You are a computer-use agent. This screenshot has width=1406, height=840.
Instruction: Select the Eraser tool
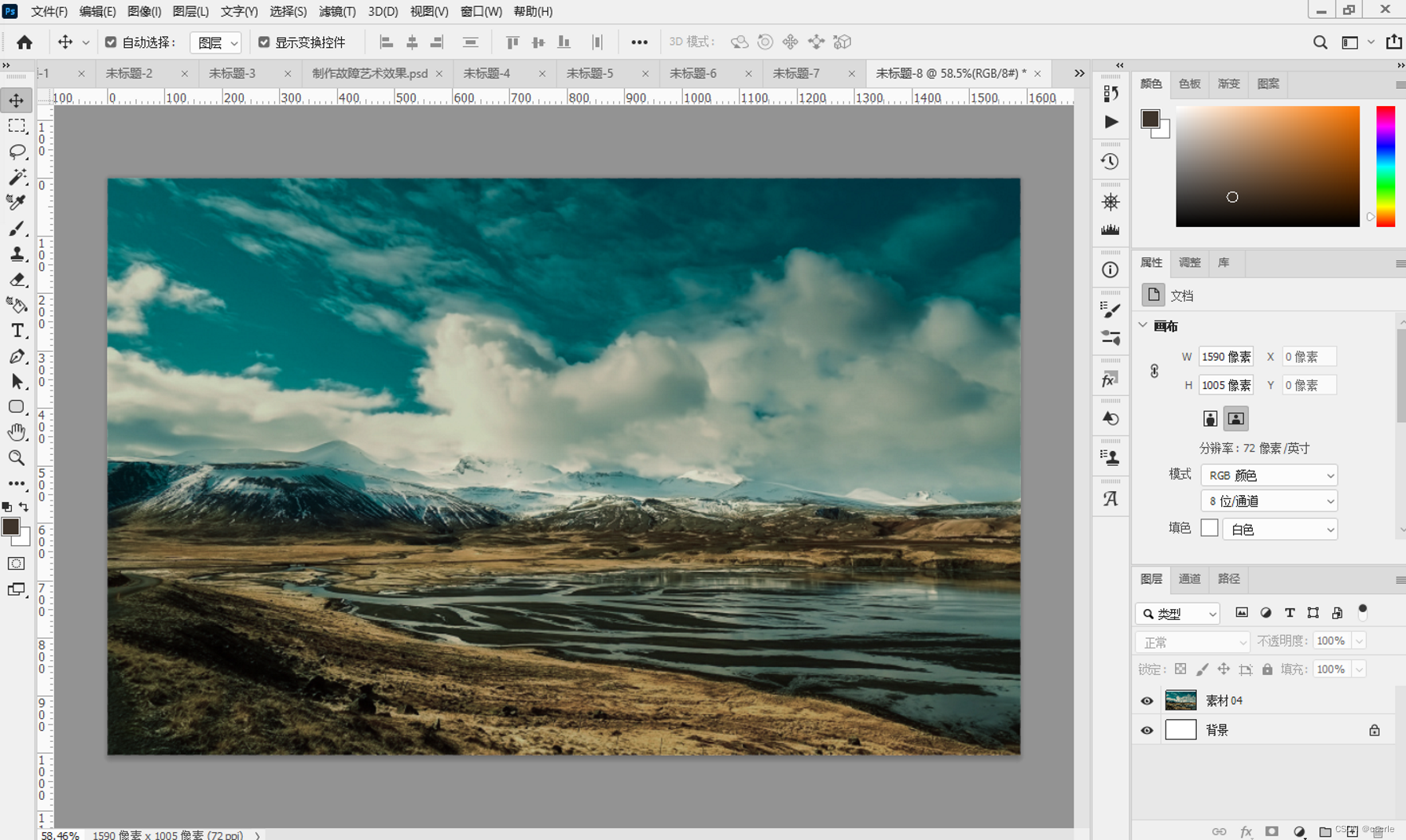(x=17, y=279)
